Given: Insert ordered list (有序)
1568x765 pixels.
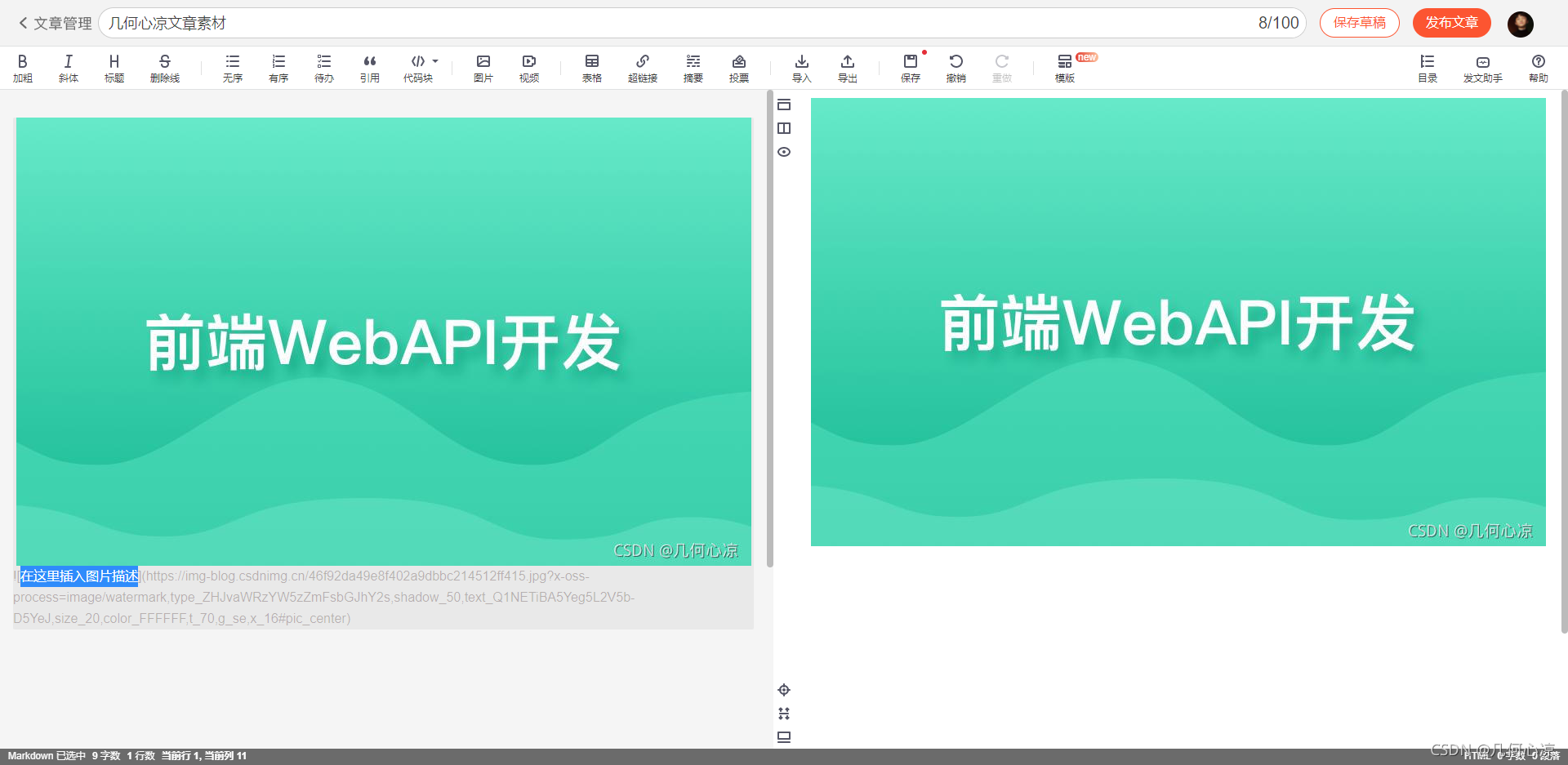Looking at the screenshot, I should (x=278, y=68).
